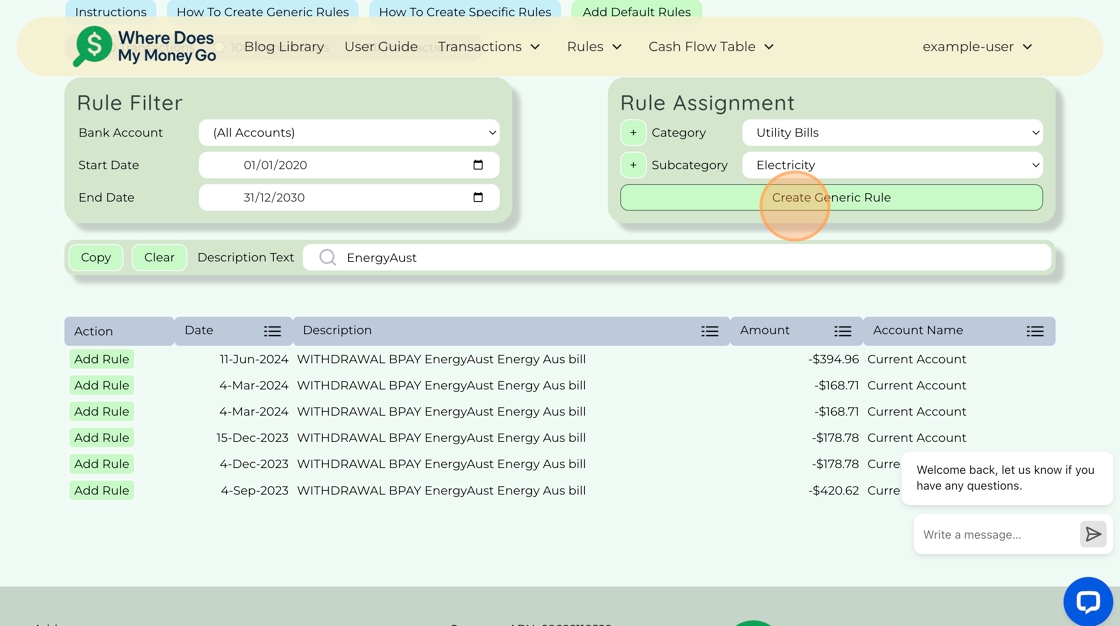Image resolution: width=1120 pixels, height=626 pixels.
Task: Open the Account Name column filter menu icon
Action: 1035,331
